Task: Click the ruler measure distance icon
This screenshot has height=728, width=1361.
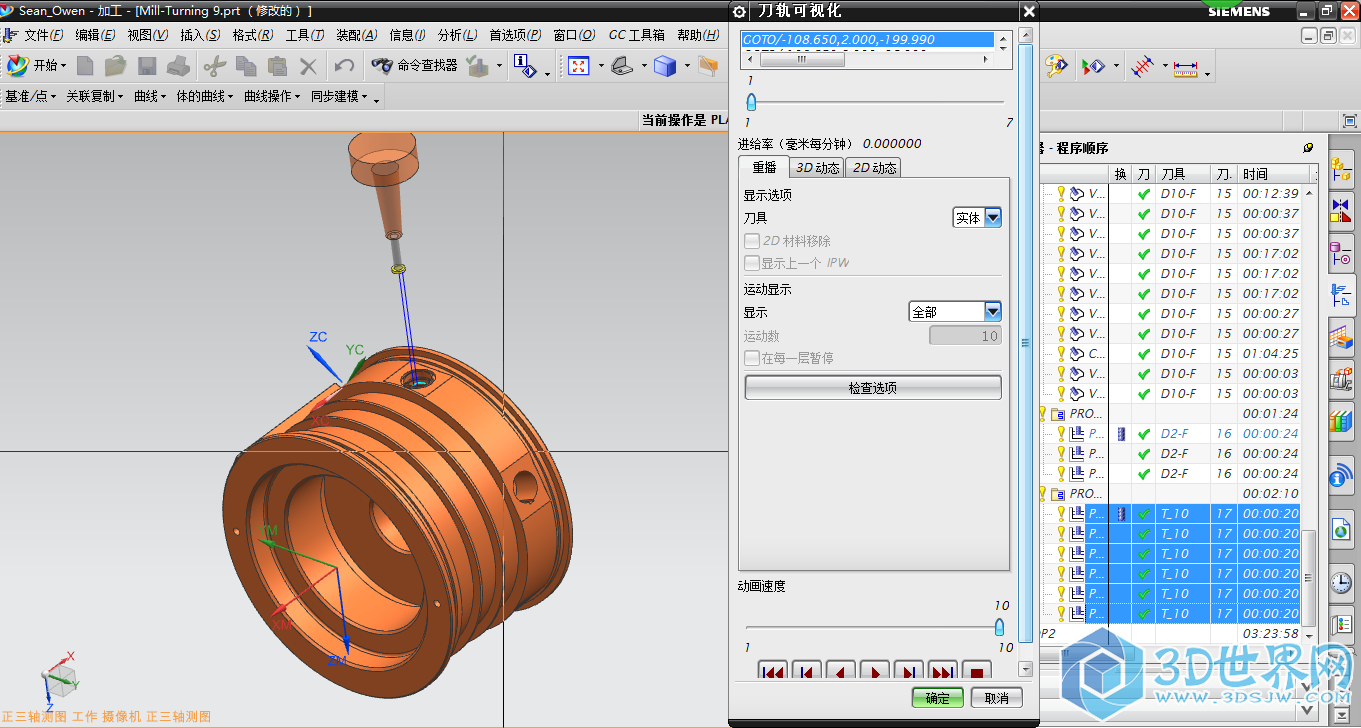Action: click(x=1186, y=67)
